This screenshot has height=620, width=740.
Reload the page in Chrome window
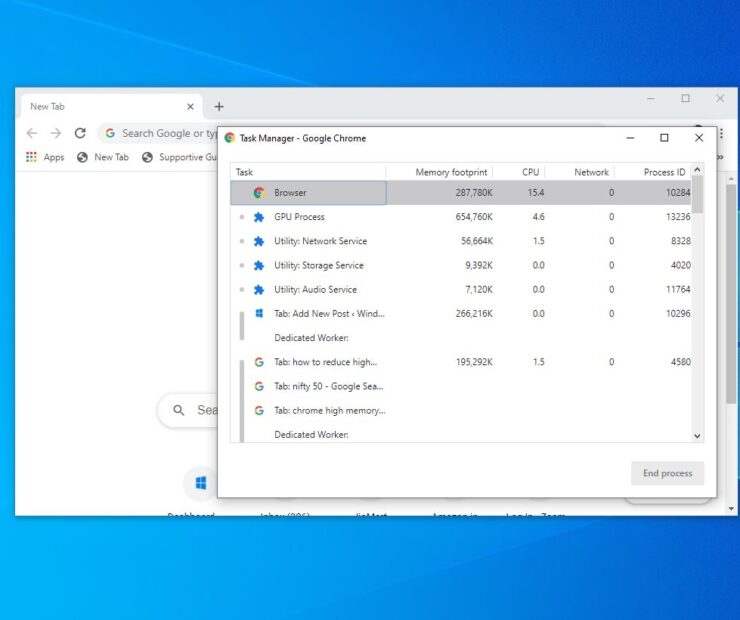point(80,133)
